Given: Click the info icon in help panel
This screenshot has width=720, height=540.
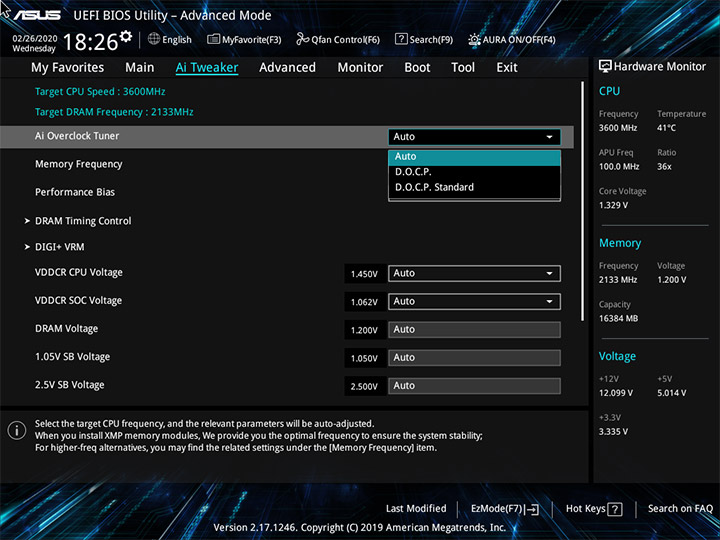Looking at the screenshot, I should pos(17,431).
